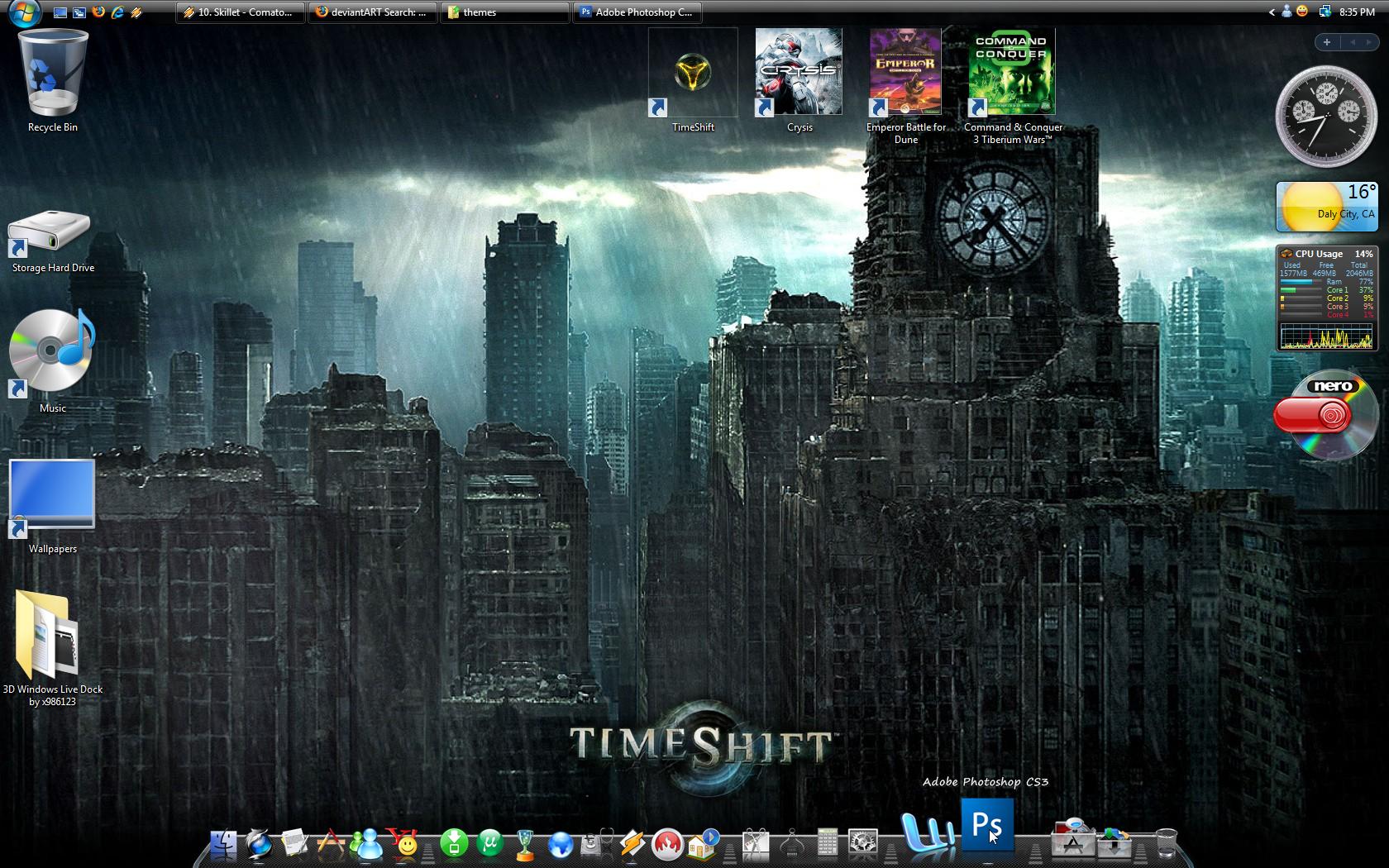Launch the Crysis game shortcut
This screenshot has width=1389, height=868.
(x=799, y=81)
